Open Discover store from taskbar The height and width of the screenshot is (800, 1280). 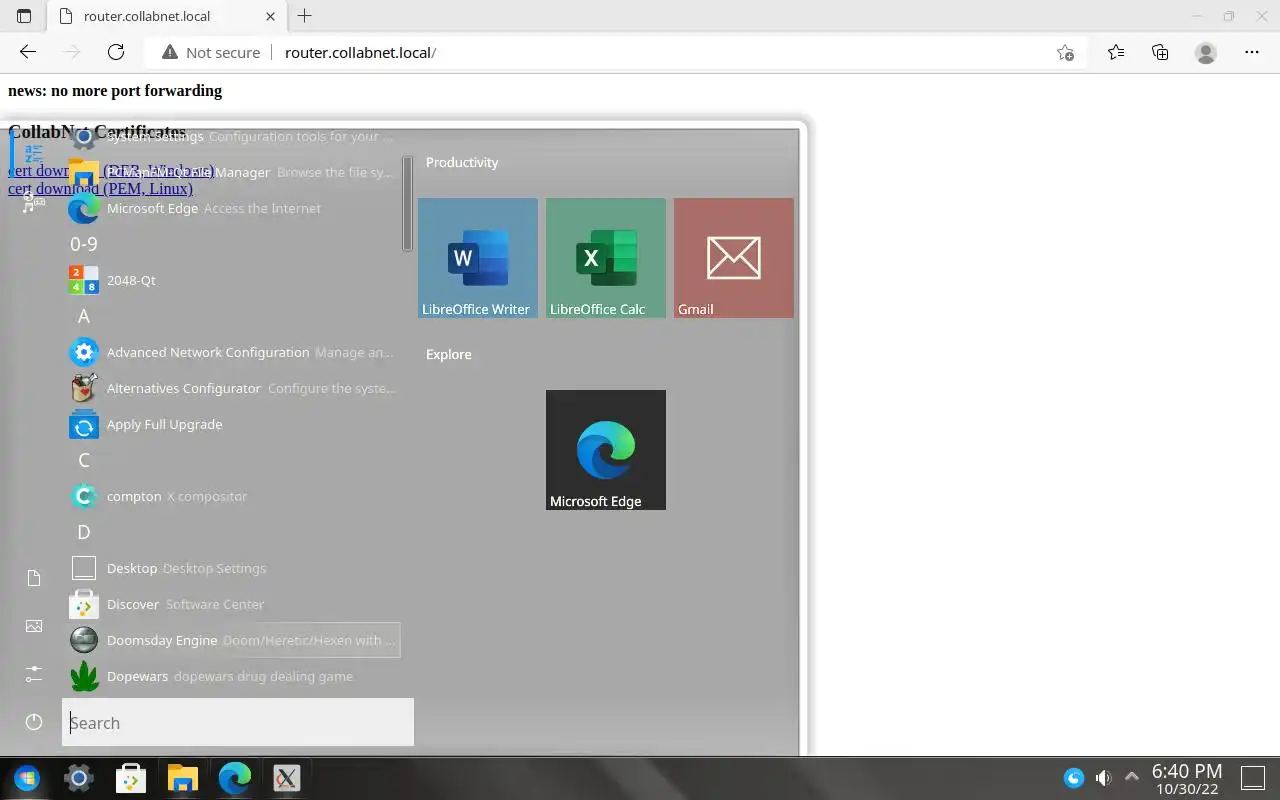(x=131, y=778)
